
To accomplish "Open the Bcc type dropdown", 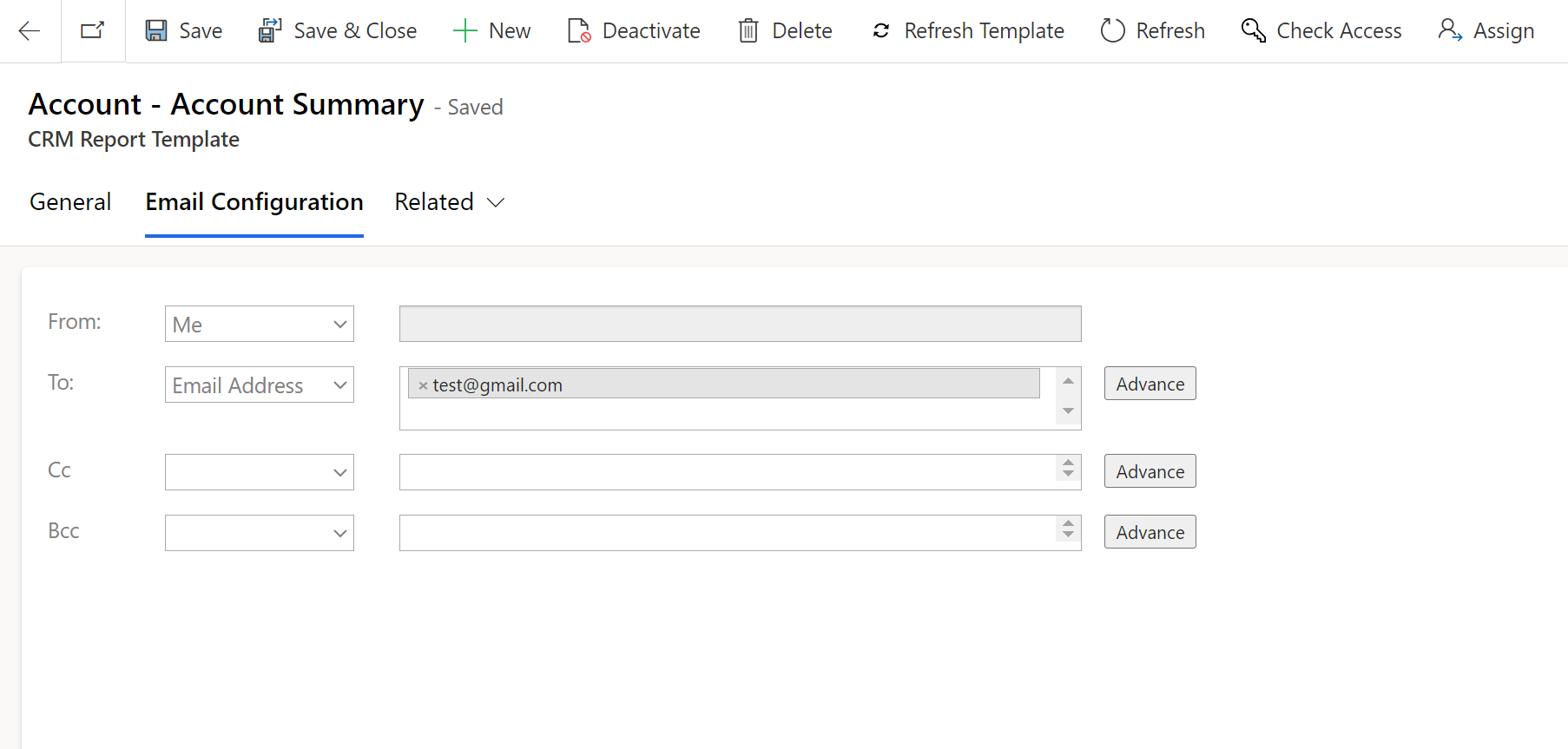I will [x=259, y=534].
